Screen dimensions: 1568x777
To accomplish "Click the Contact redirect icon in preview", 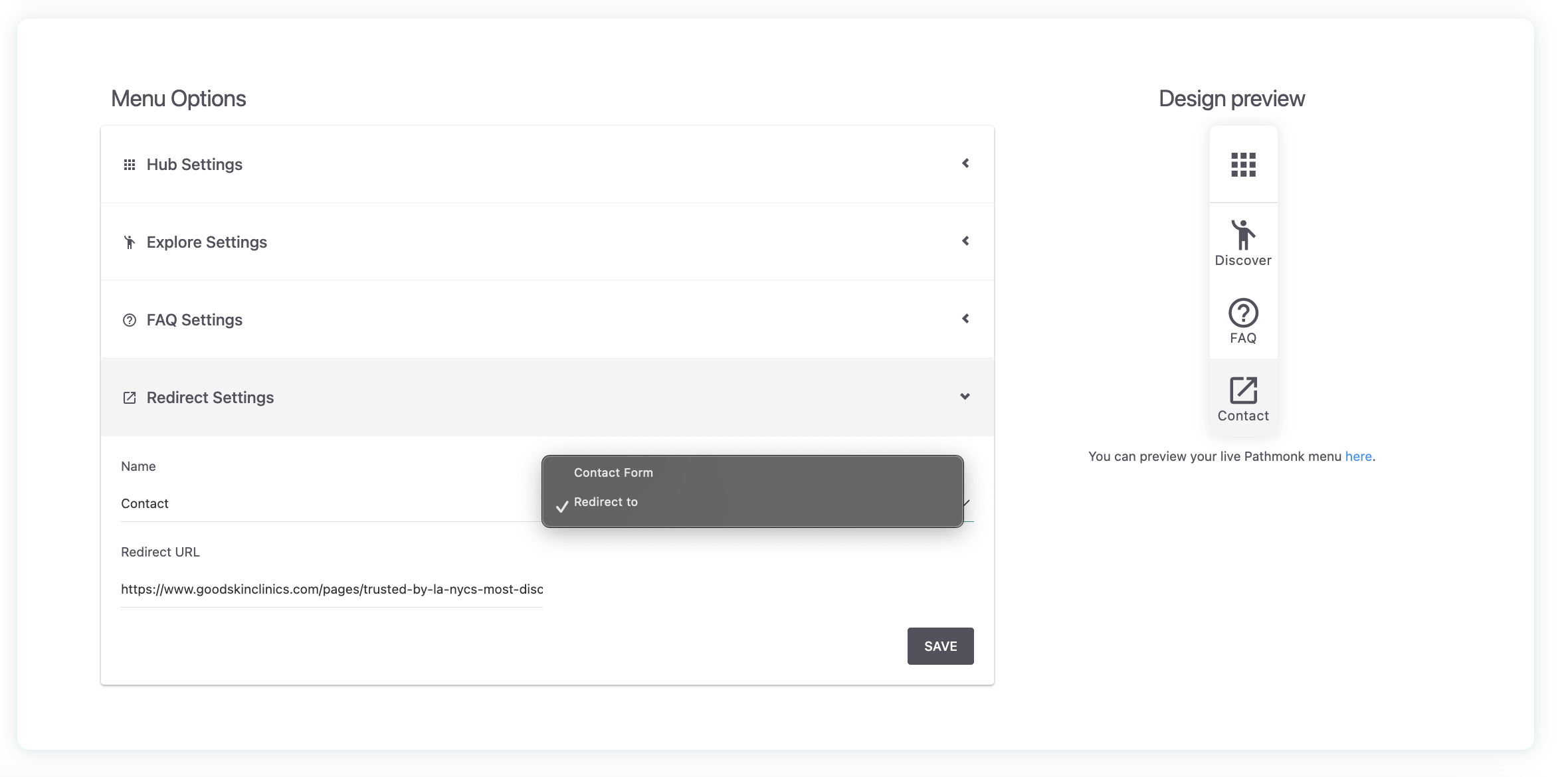I will 1243,390.
